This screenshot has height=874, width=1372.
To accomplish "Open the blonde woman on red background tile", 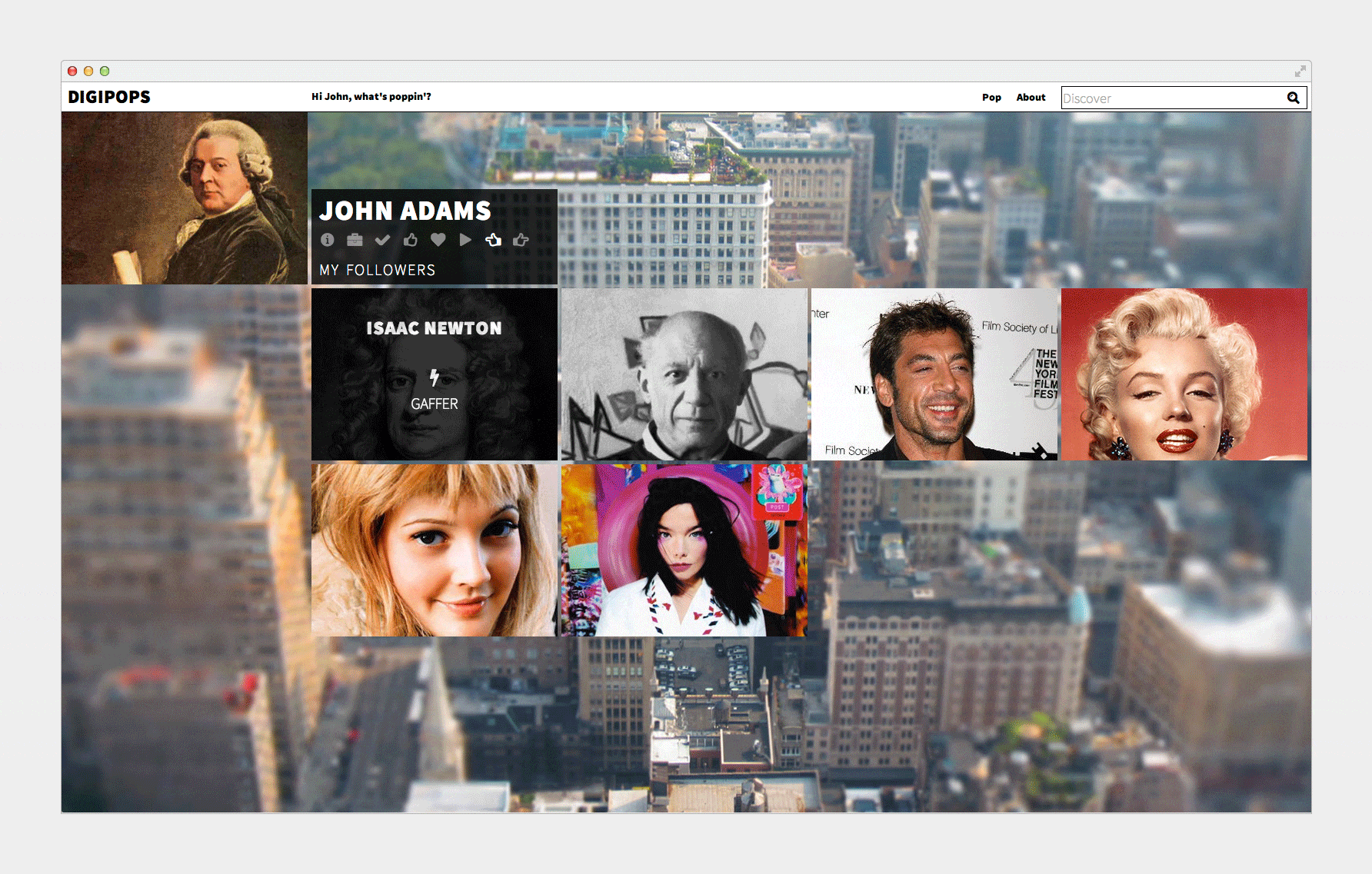I will click(1184, 374).
